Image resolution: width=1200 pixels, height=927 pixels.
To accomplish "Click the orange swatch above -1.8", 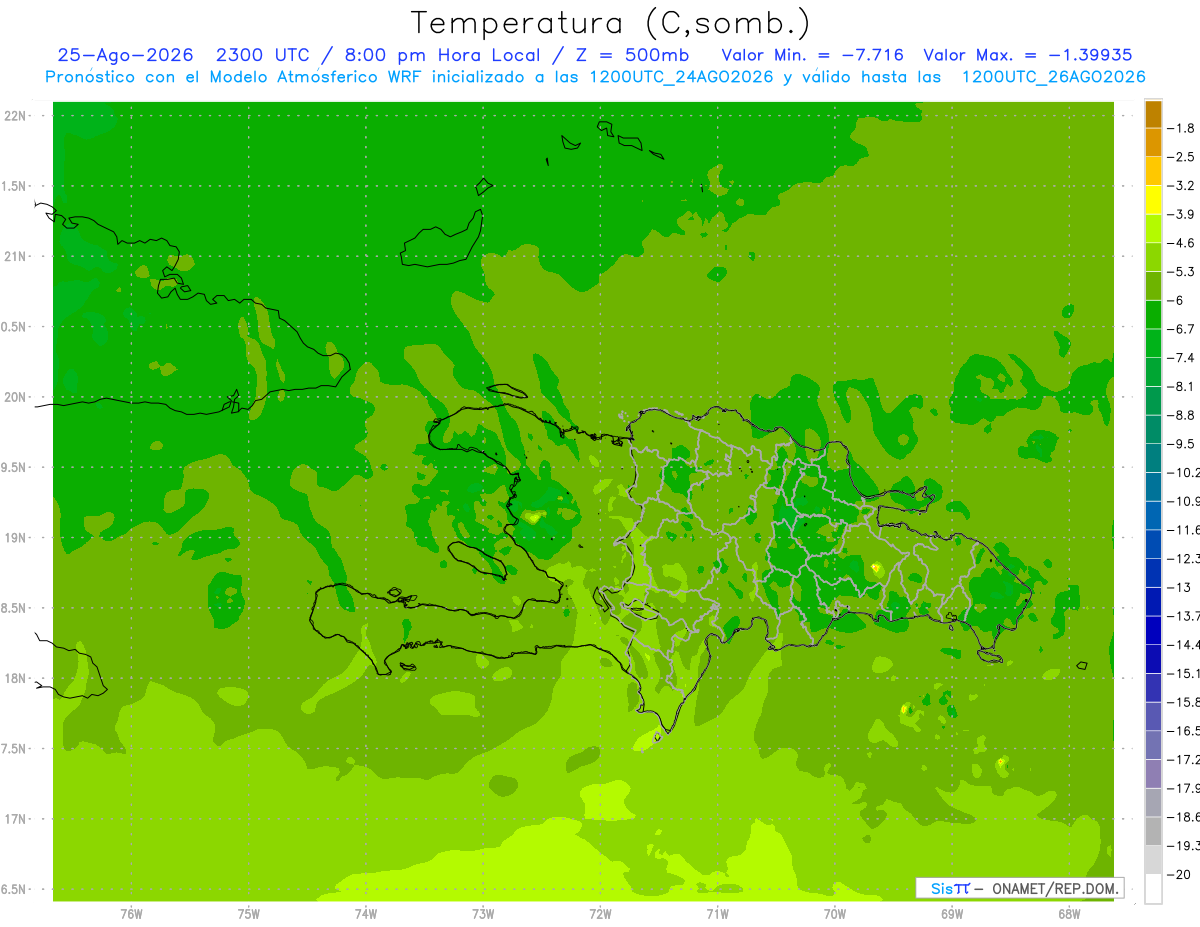I will [x=1153, y=114].
